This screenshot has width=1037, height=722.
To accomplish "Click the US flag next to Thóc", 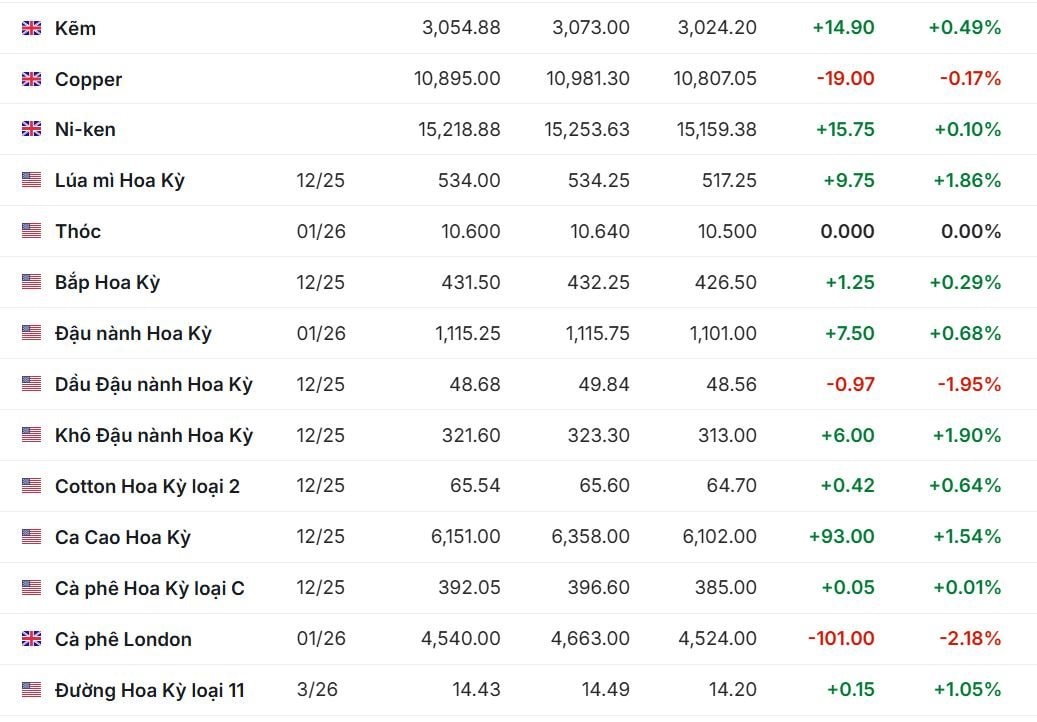I will click(x=32, y=231).
